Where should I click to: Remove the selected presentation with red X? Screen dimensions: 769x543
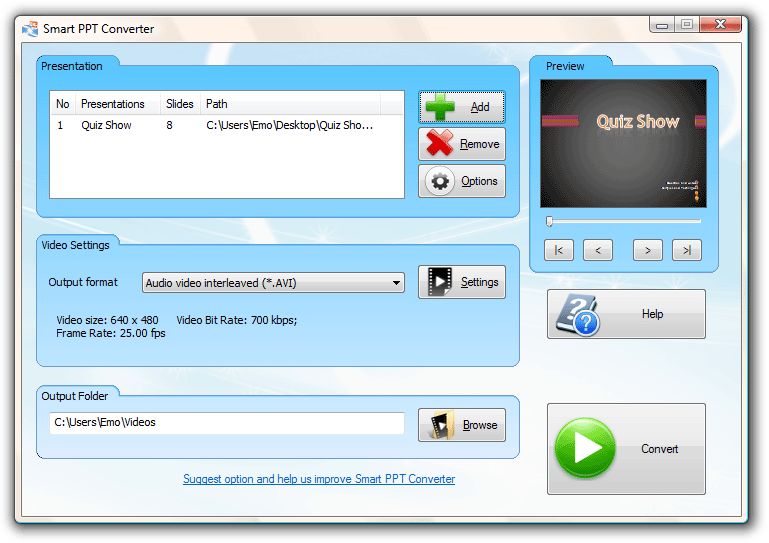[461, 144]
